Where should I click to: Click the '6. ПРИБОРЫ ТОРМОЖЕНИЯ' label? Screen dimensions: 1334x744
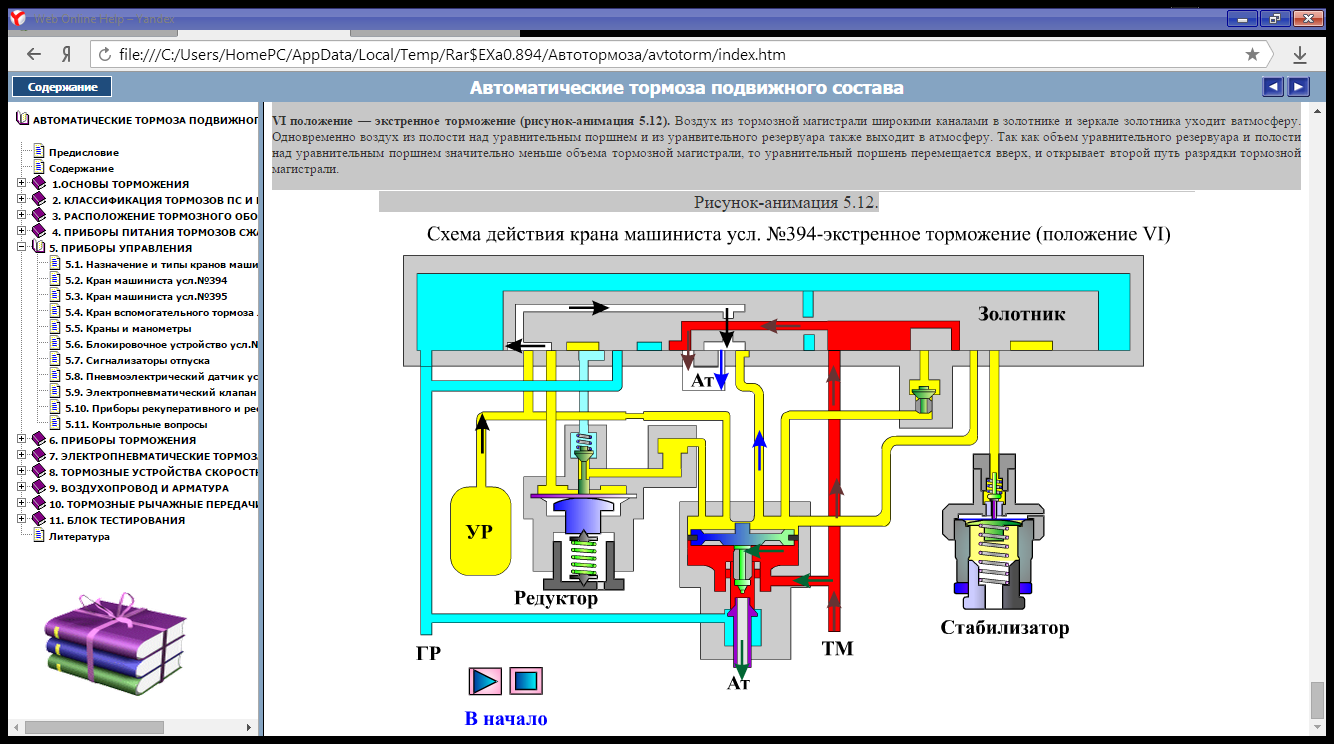point(122,440)
